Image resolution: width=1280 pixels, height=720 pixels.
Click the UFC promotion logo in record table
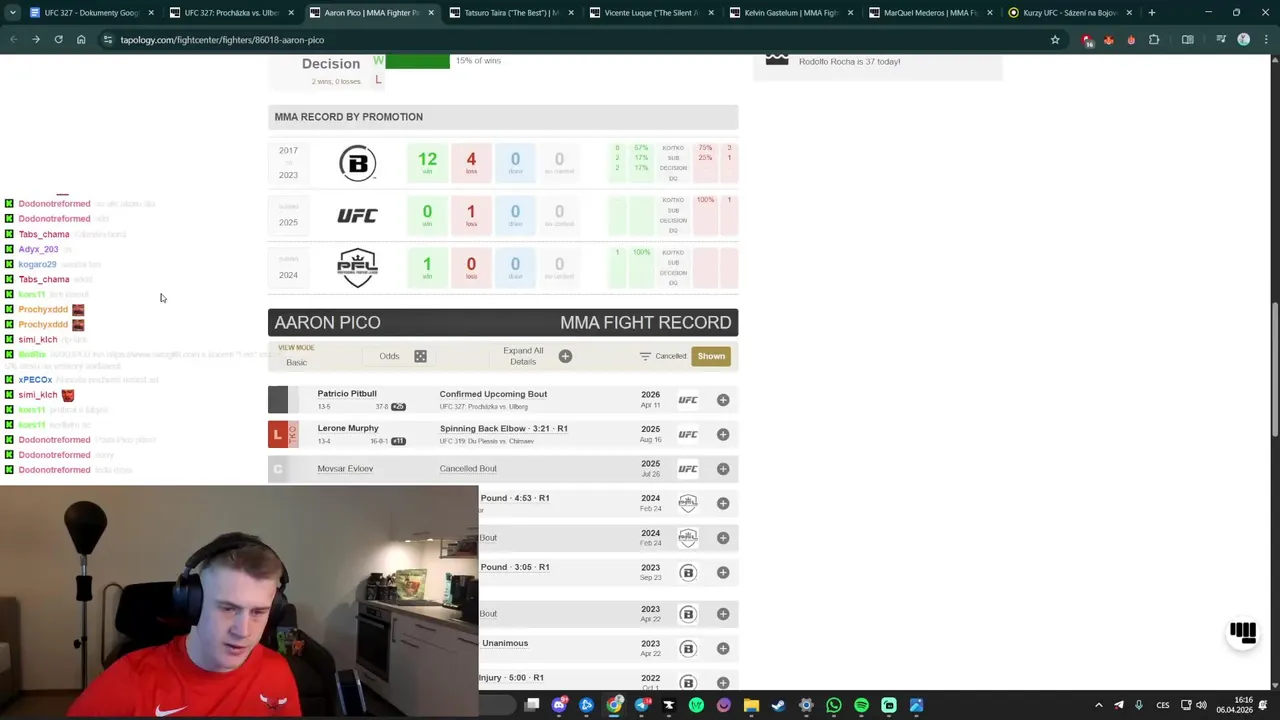tap(357, 215)
